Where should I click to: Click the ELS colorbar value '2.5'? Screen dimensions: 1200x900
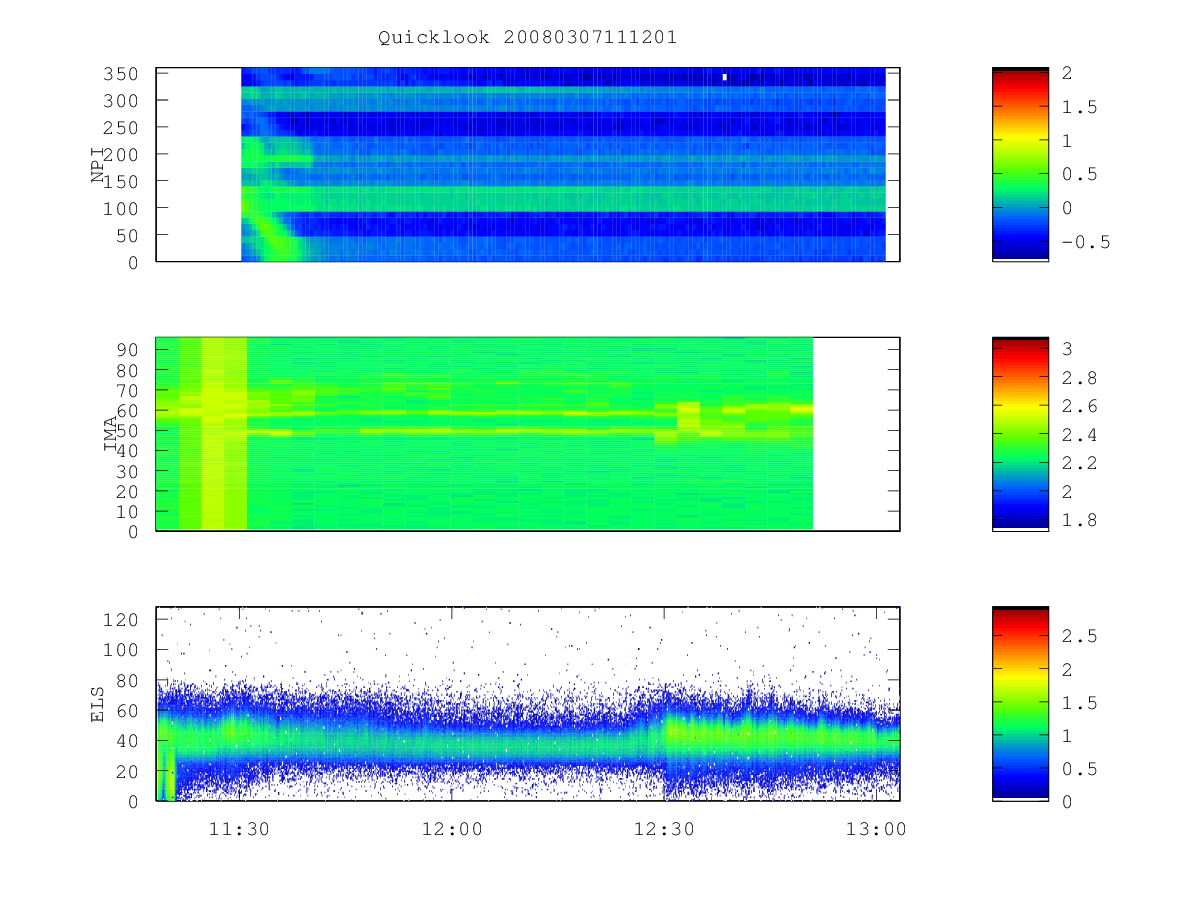(x=1079, y=635)
